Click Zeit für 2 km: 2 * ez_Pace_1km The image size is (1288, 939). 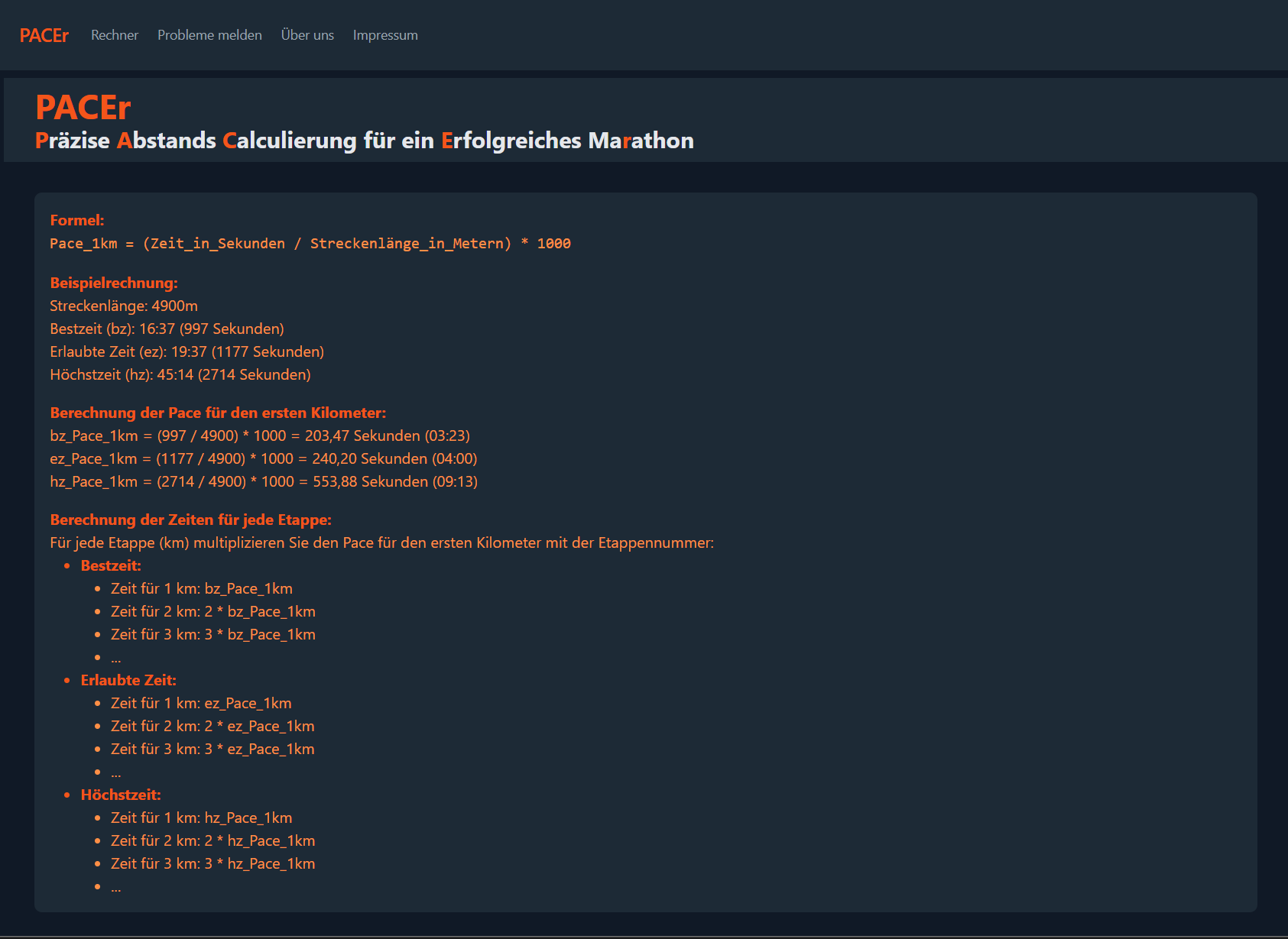213,726
